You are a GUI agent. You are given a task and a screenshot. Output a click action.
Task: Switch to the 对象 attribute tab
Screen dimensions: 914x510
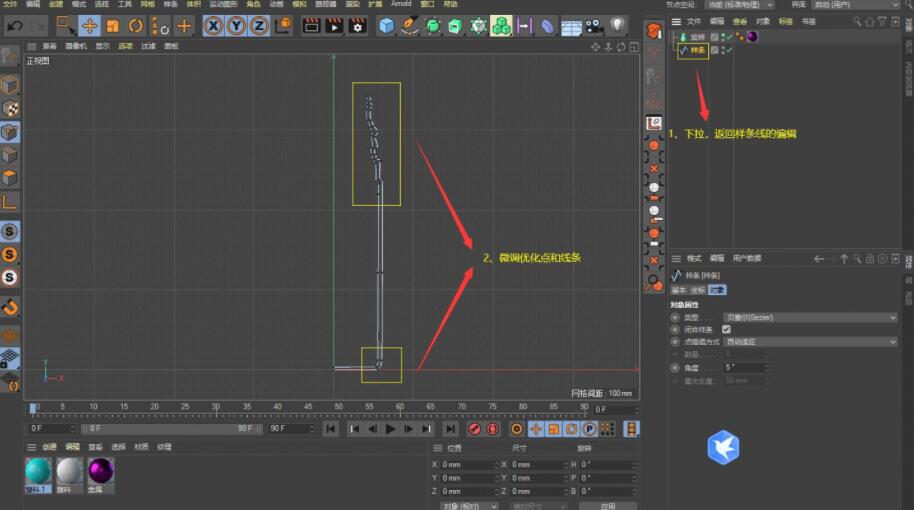click(x=717, y=290)
